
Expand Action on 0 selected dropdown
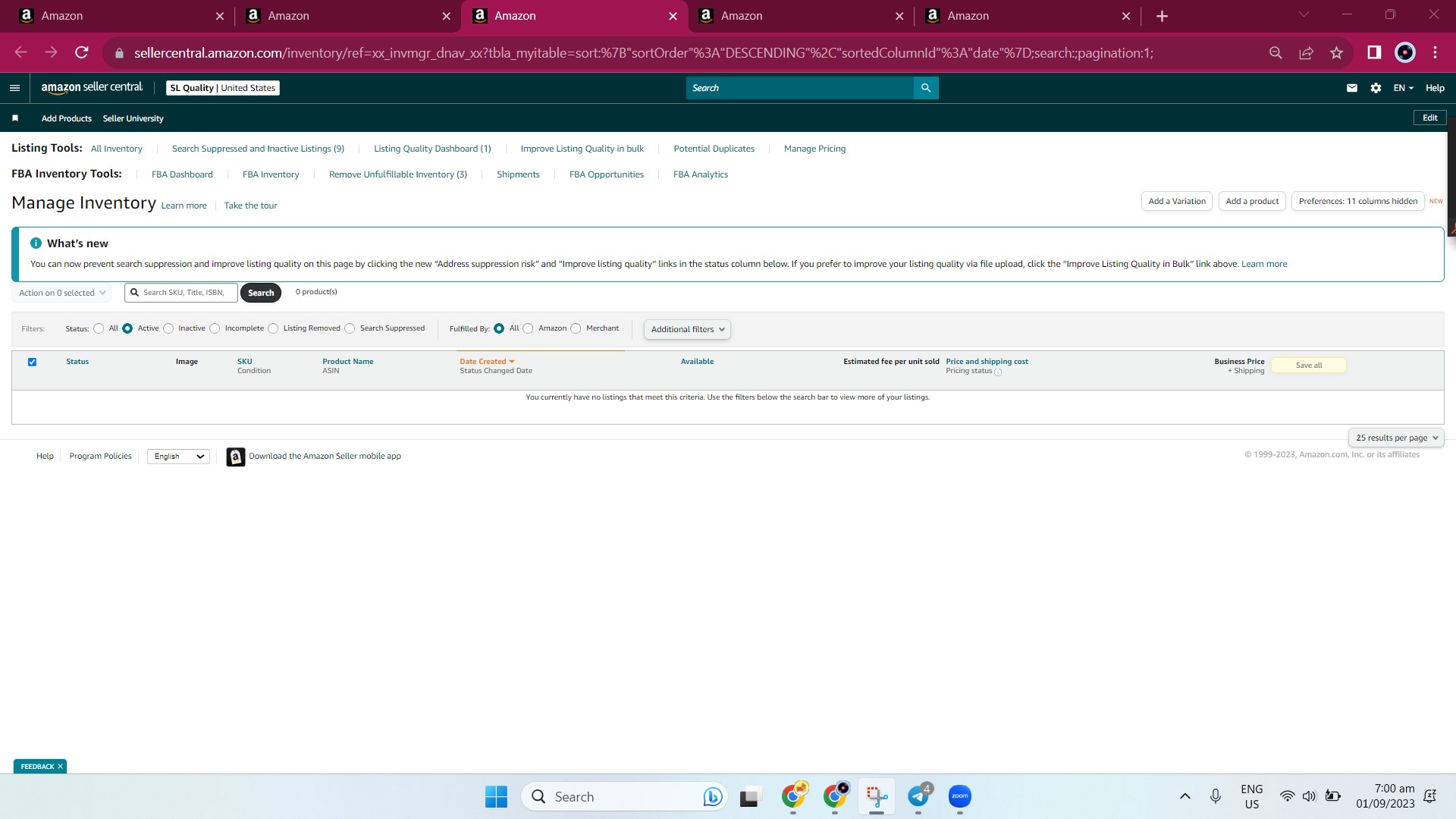[62, 293]
